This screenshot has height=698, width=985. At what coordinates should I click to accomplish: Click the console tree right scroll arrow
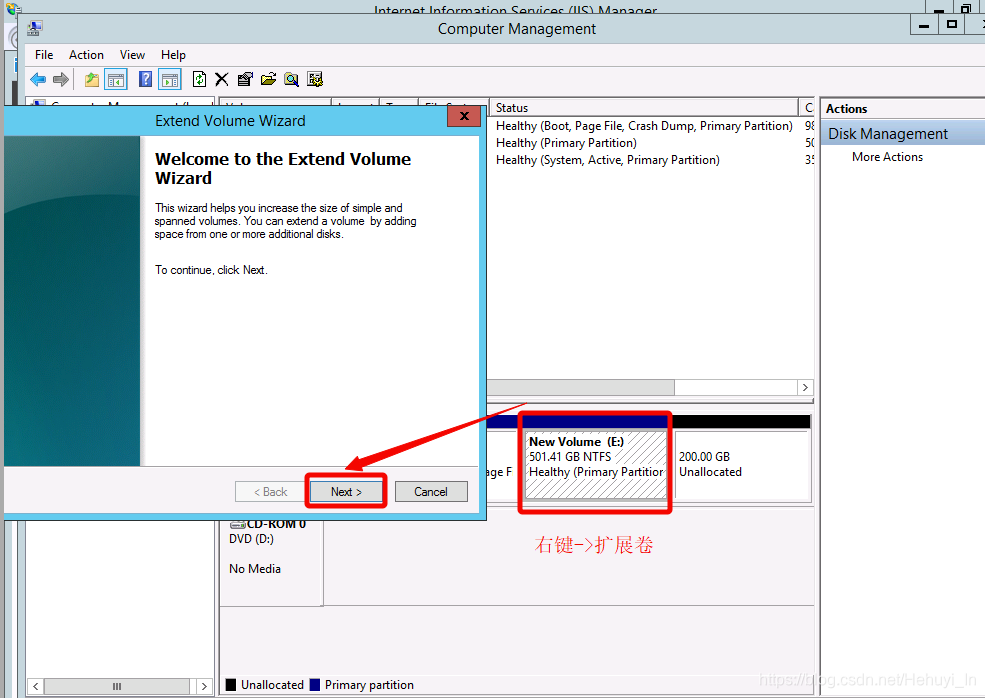[x=204, y=686]
